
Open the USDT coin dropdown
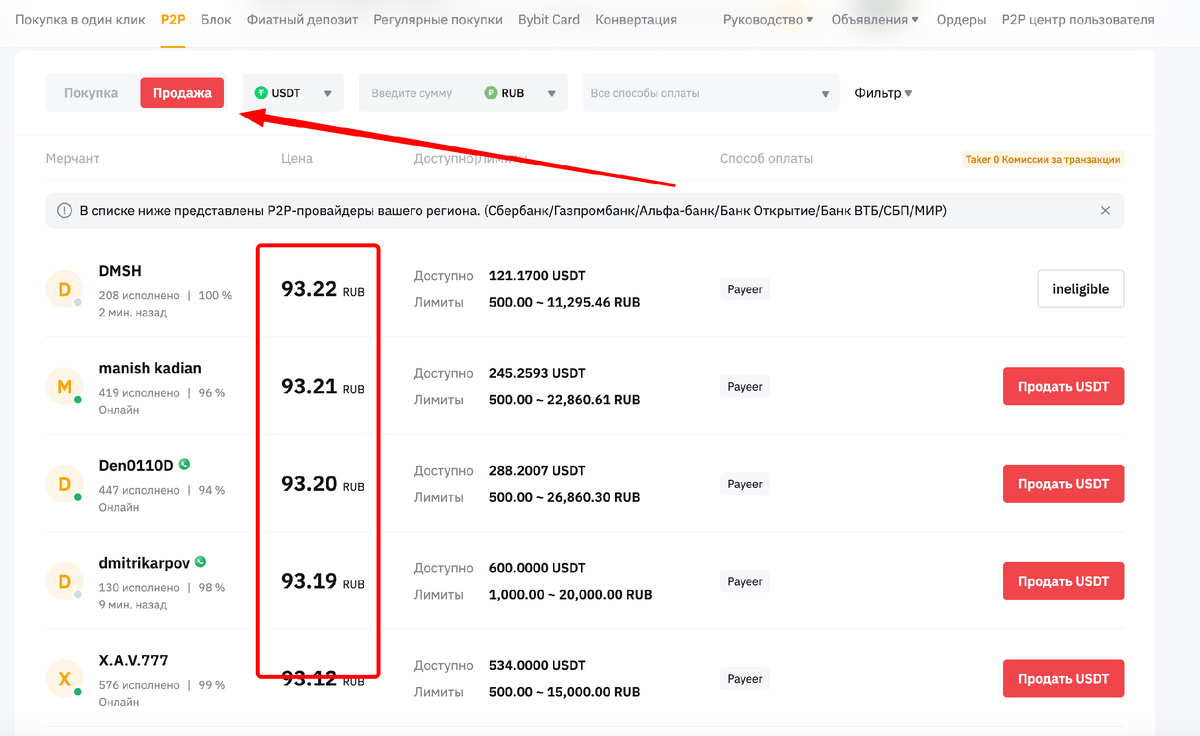point(294,93)
